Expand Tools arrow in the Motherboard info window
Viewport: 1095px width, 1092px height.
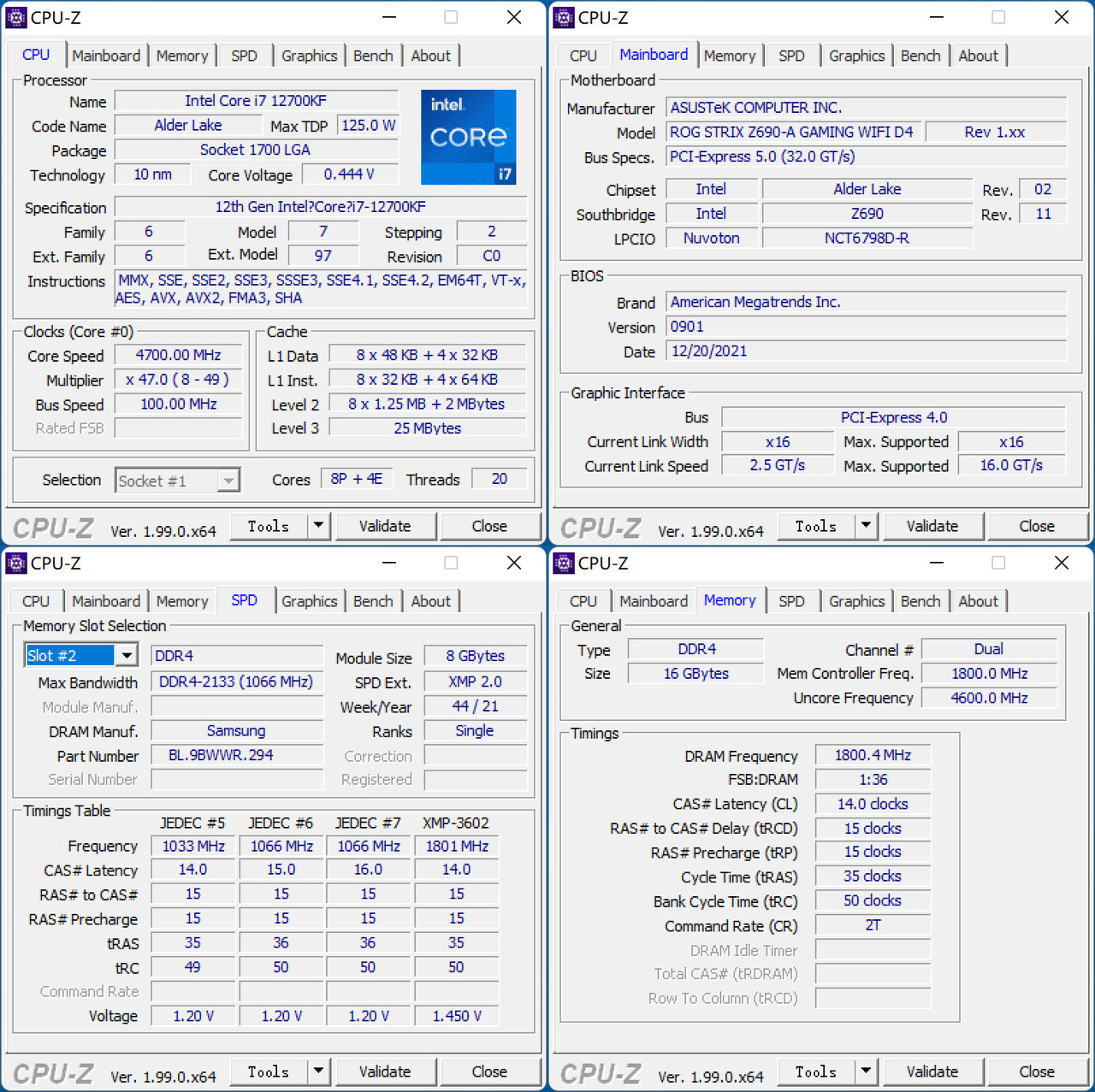866,526
